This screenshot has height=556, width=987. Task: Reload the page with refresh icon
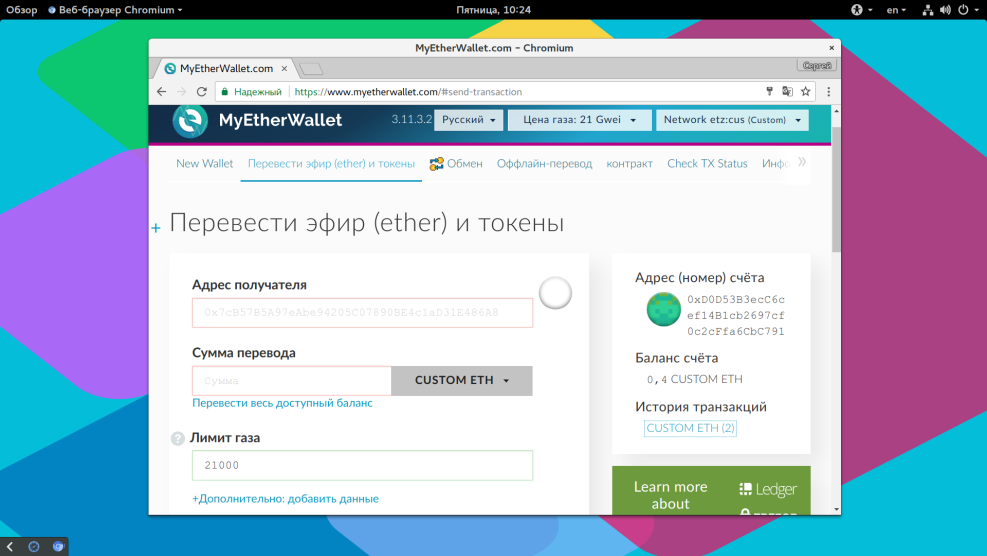click(x=201, y=92)
